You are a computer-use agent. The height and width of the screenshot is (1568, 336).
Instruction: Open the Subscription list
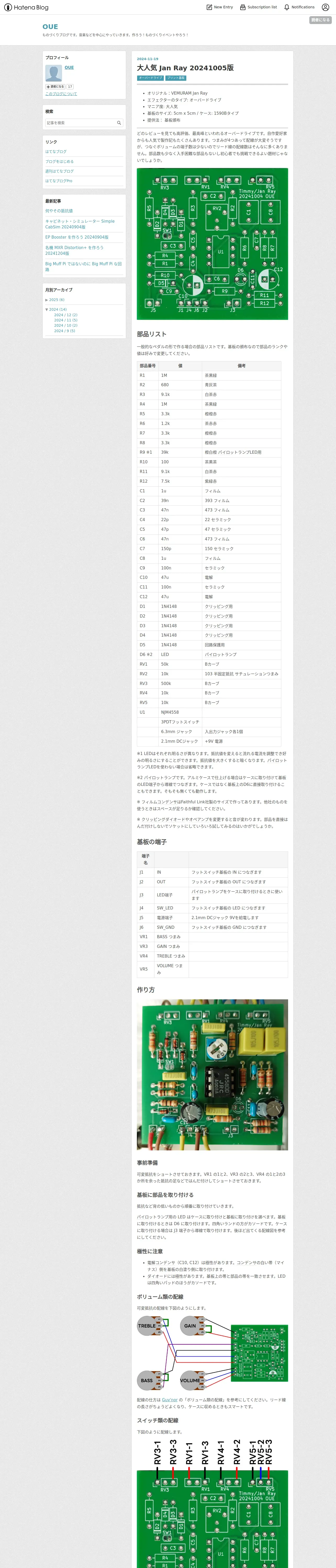click(x=259, y=7)
